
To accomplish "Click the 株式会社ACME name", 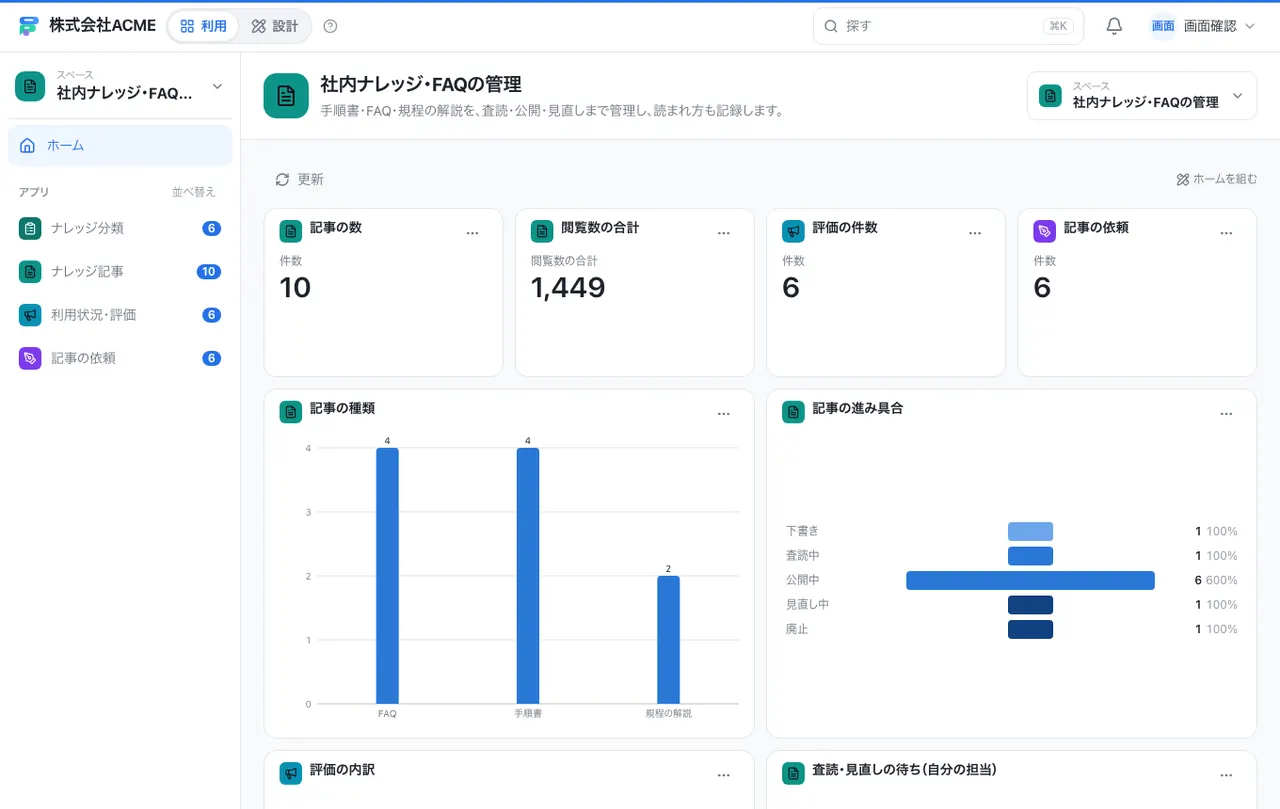I will [x=102, y=26].
